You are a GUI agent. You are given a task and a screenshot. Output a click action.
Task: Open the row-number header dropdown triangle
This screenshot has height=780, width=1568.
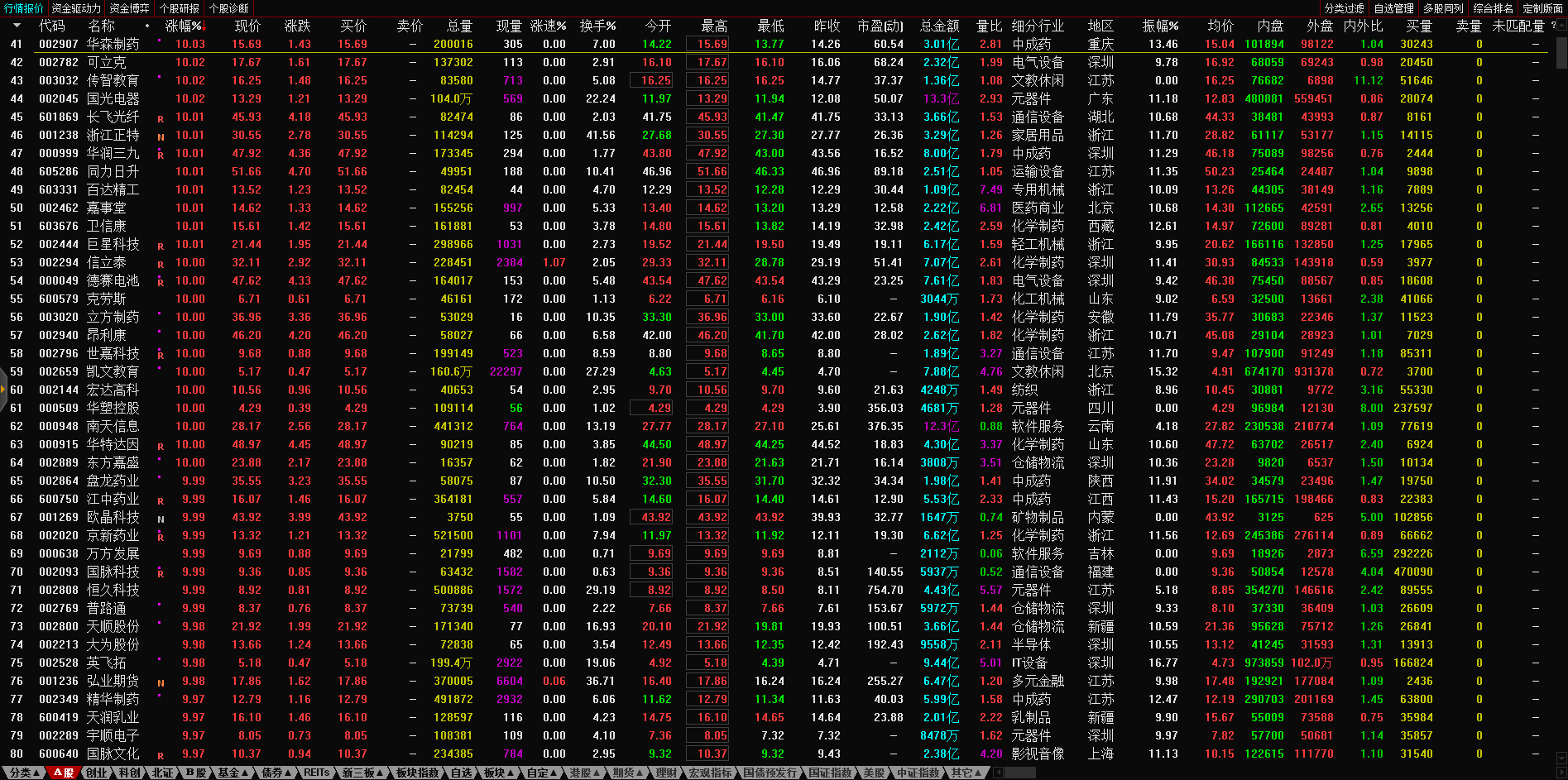pyautogui.click(x=17, y=26)
